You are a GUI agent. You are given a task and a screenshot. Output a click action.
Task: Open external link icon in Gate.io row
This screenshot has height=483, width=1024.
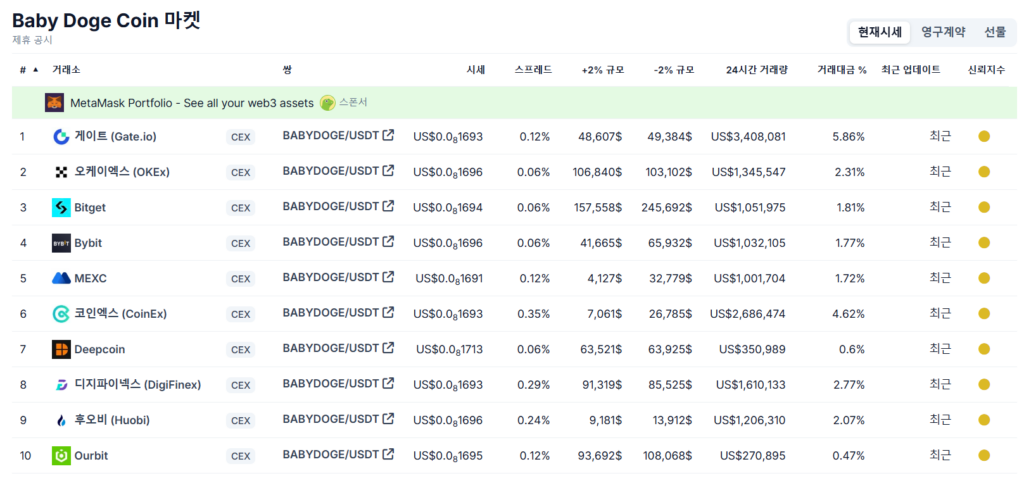389,136
